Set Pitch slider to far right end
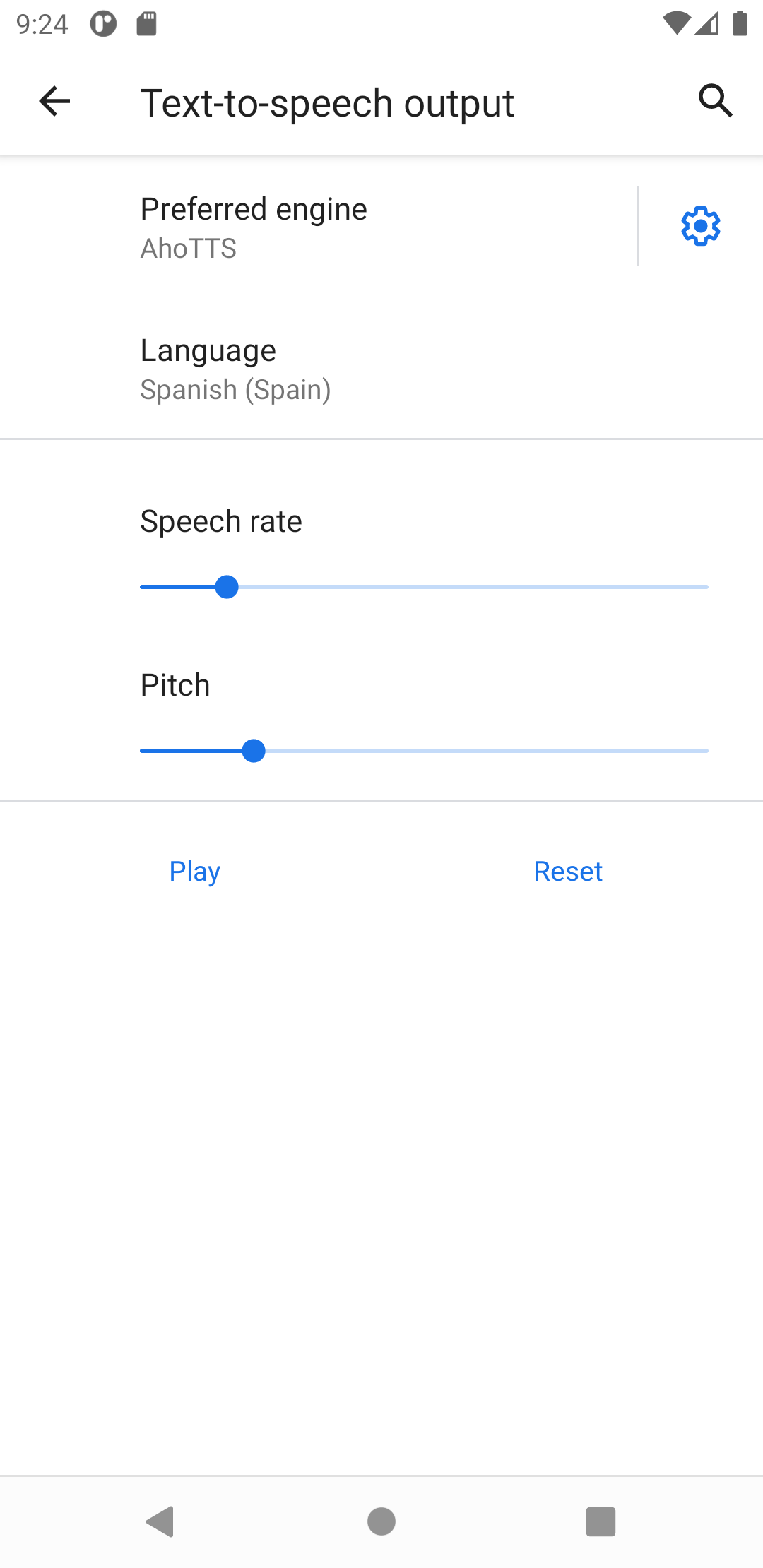 pyautogui.click(x=707, y=751)
